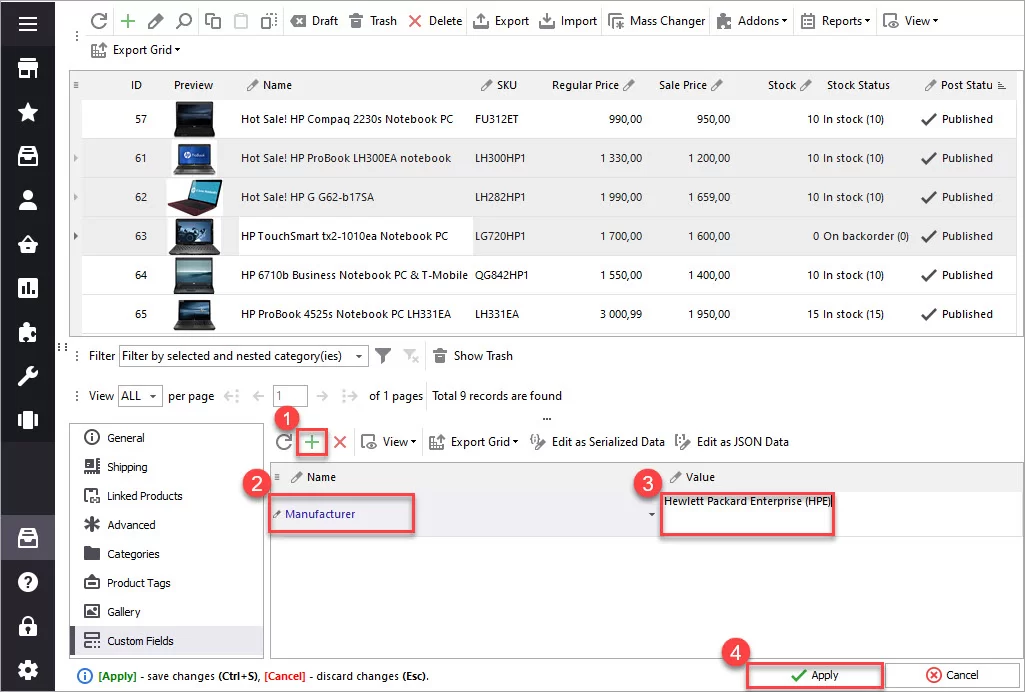Viewport: 1025px width, 692px height.
Task: Click the Apply button to save changes
Action: click(x=814, y=675)
